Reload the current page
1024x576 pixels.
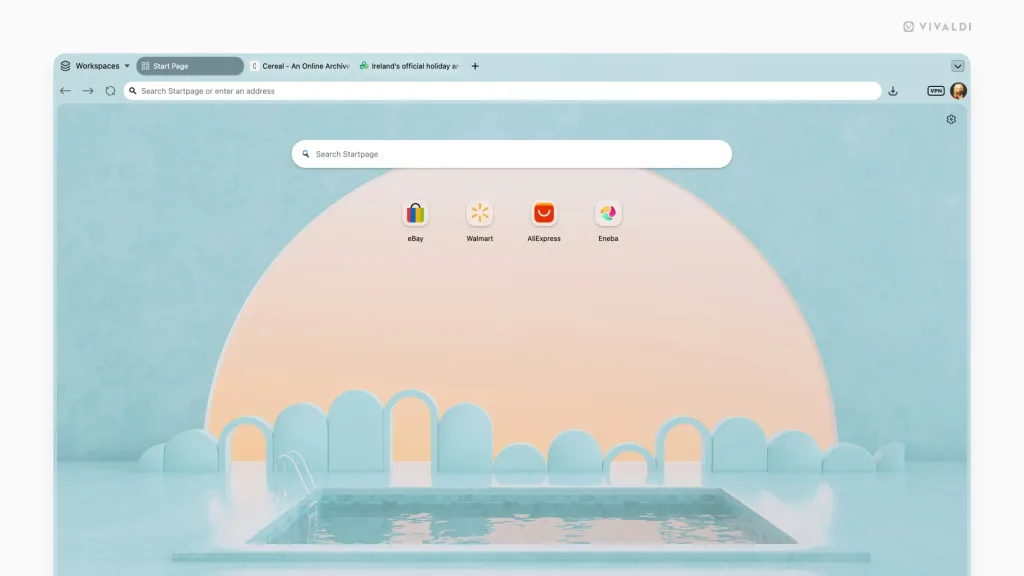[x=110, y=91]
